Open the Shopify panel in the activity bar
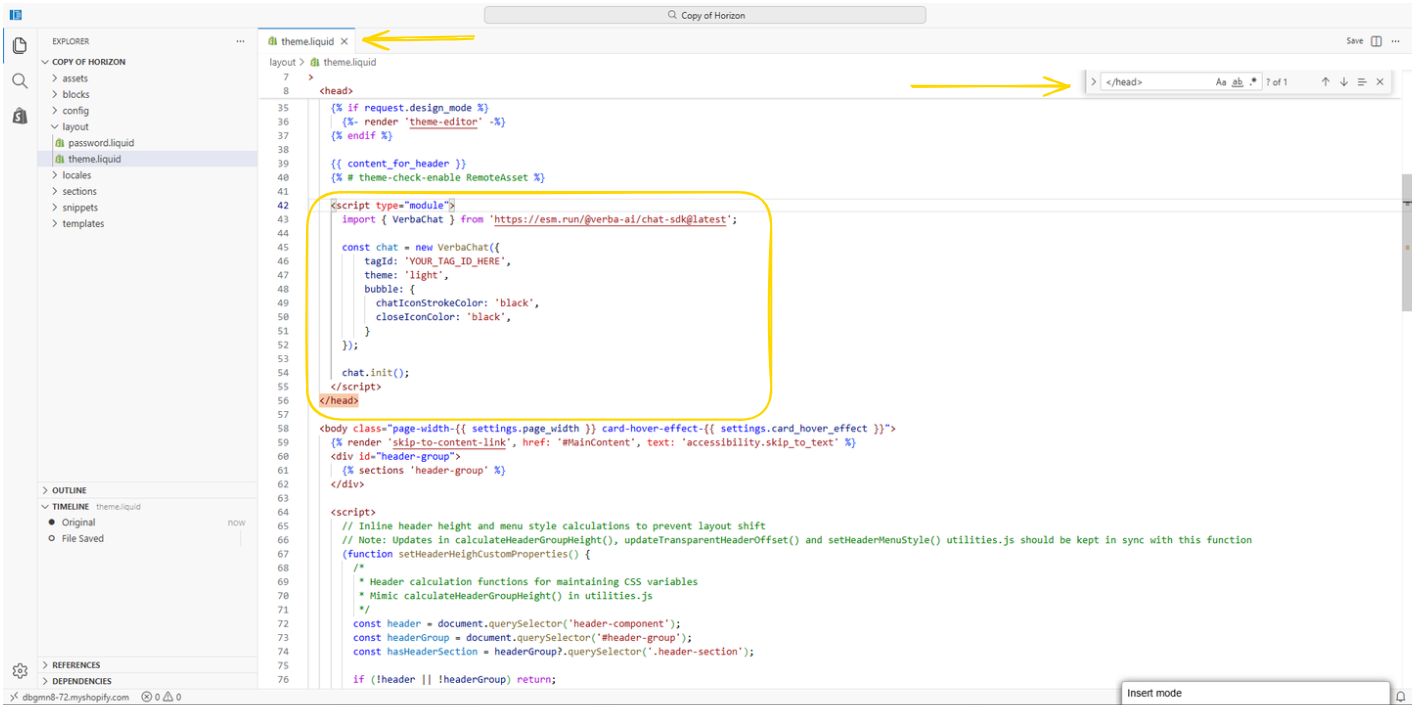Viewport: 1419px width, 714px height. [19, 116]
